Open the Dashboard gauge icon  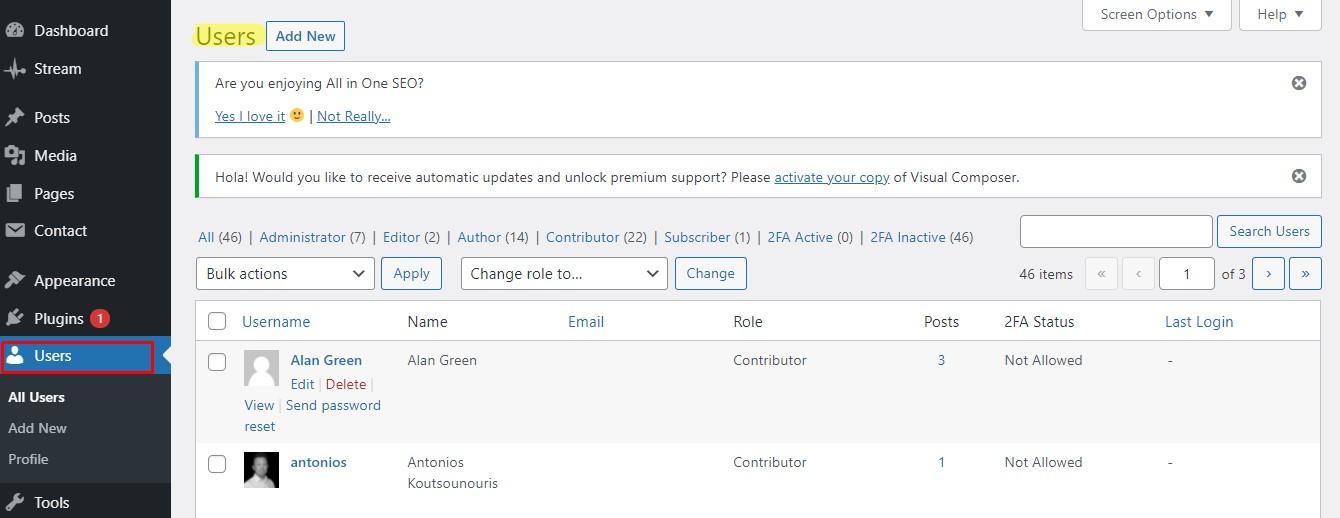[x=14, y=31]
